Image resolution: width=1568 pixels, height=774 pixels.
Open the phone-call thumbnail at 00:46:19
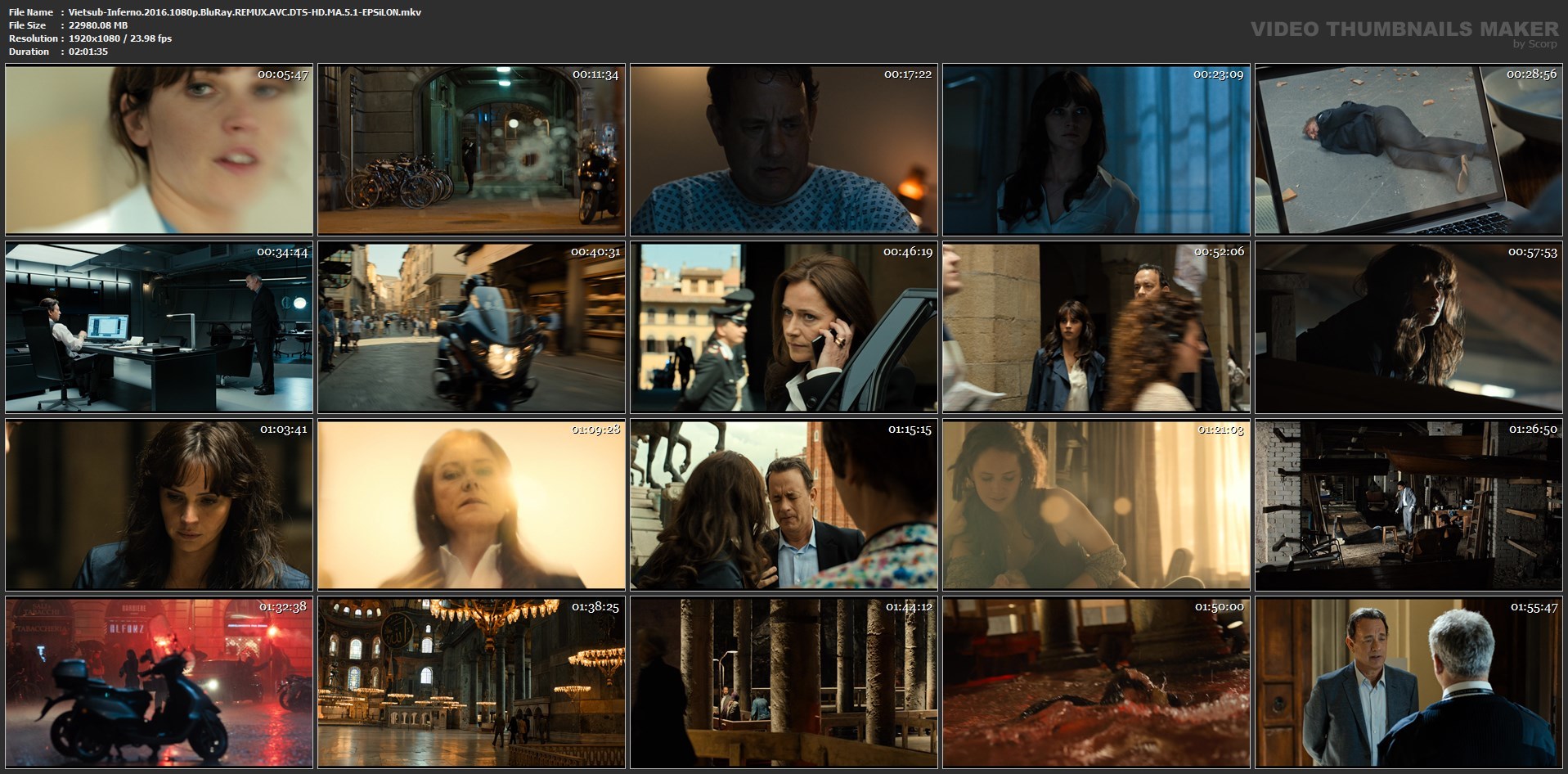coord(784,327)
